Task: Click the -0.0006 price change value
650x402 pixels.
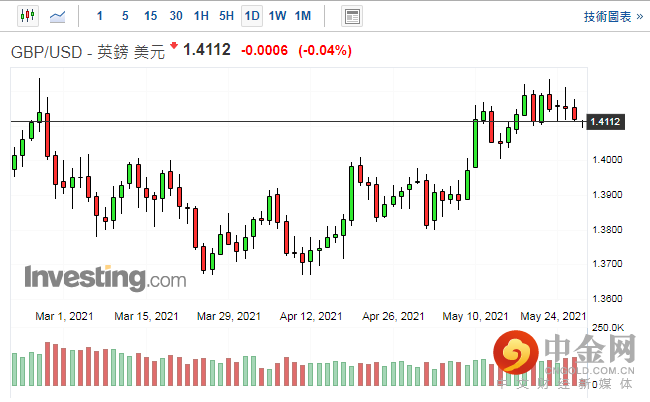Action: coord(264,51)
